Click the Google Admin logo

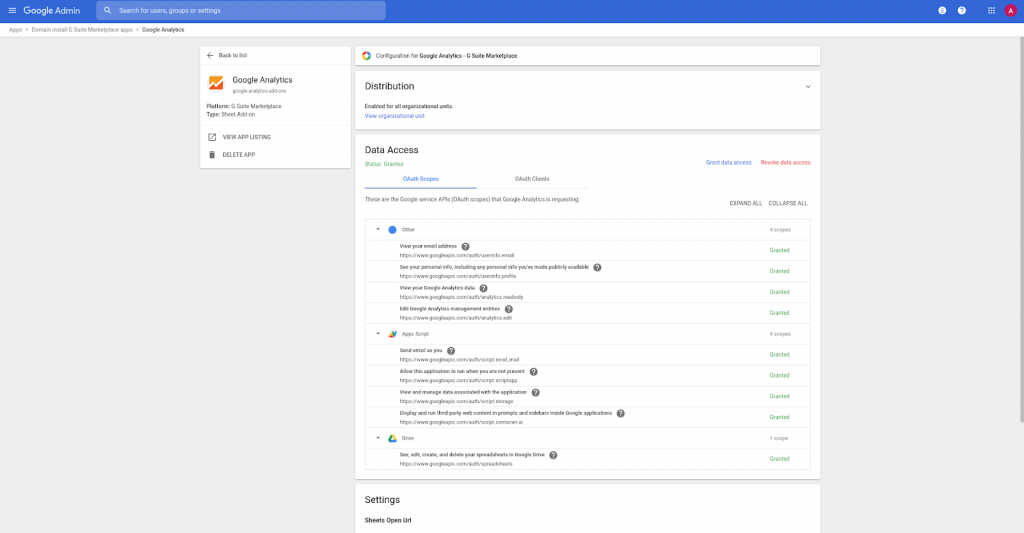pos(52,10)
